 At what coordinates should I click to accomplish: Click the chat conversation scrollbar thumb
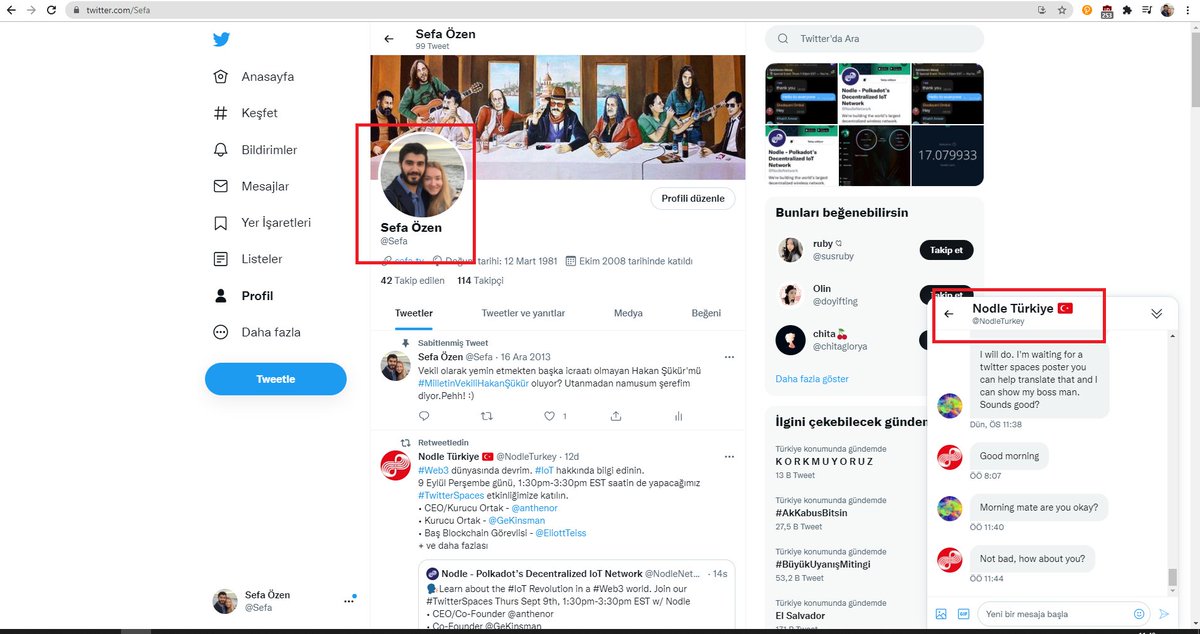point(1173,579)
